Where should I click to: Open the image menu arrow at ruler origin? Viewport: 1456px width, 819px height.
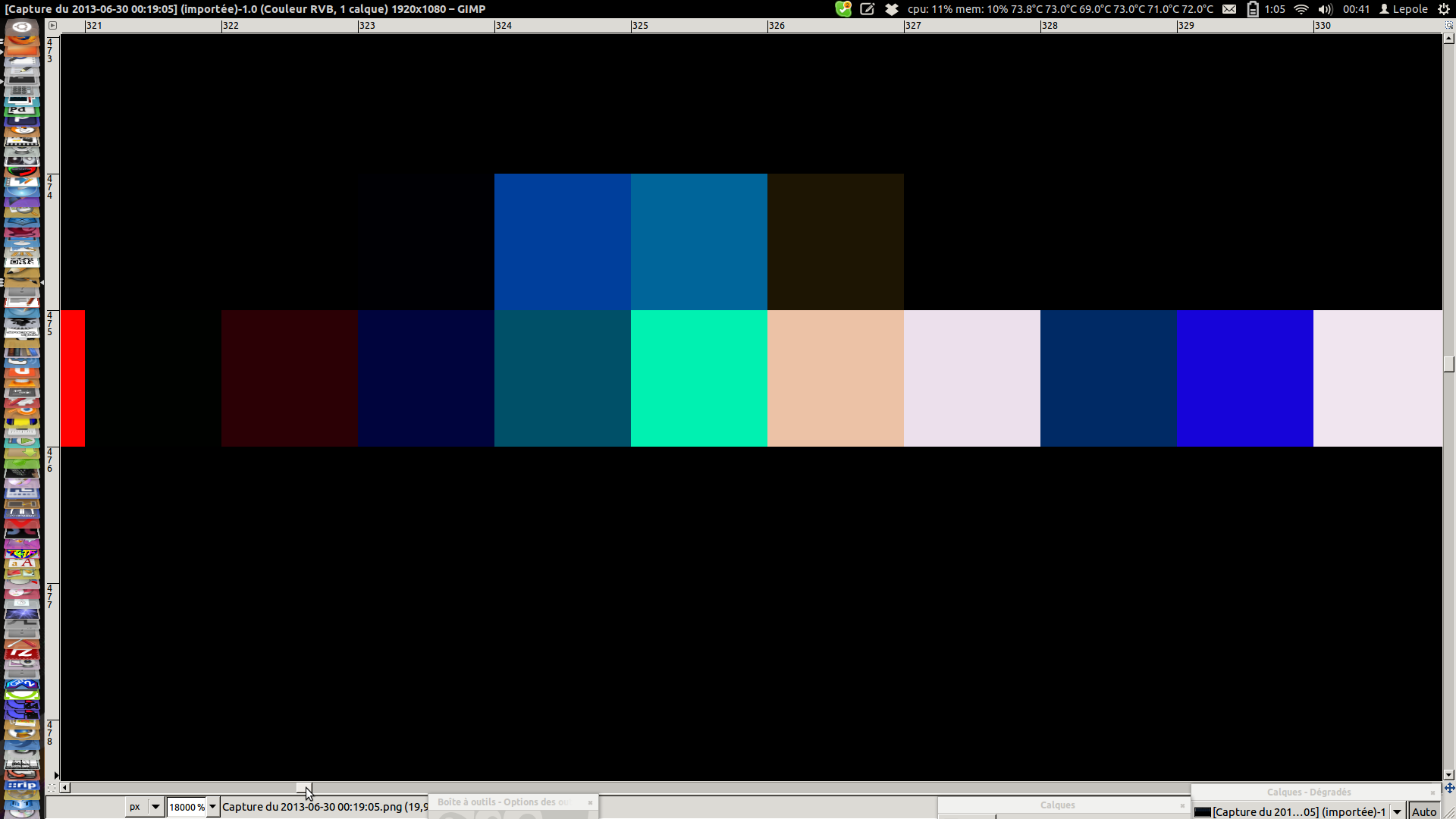pyautogui.click(x=52, y=25)
